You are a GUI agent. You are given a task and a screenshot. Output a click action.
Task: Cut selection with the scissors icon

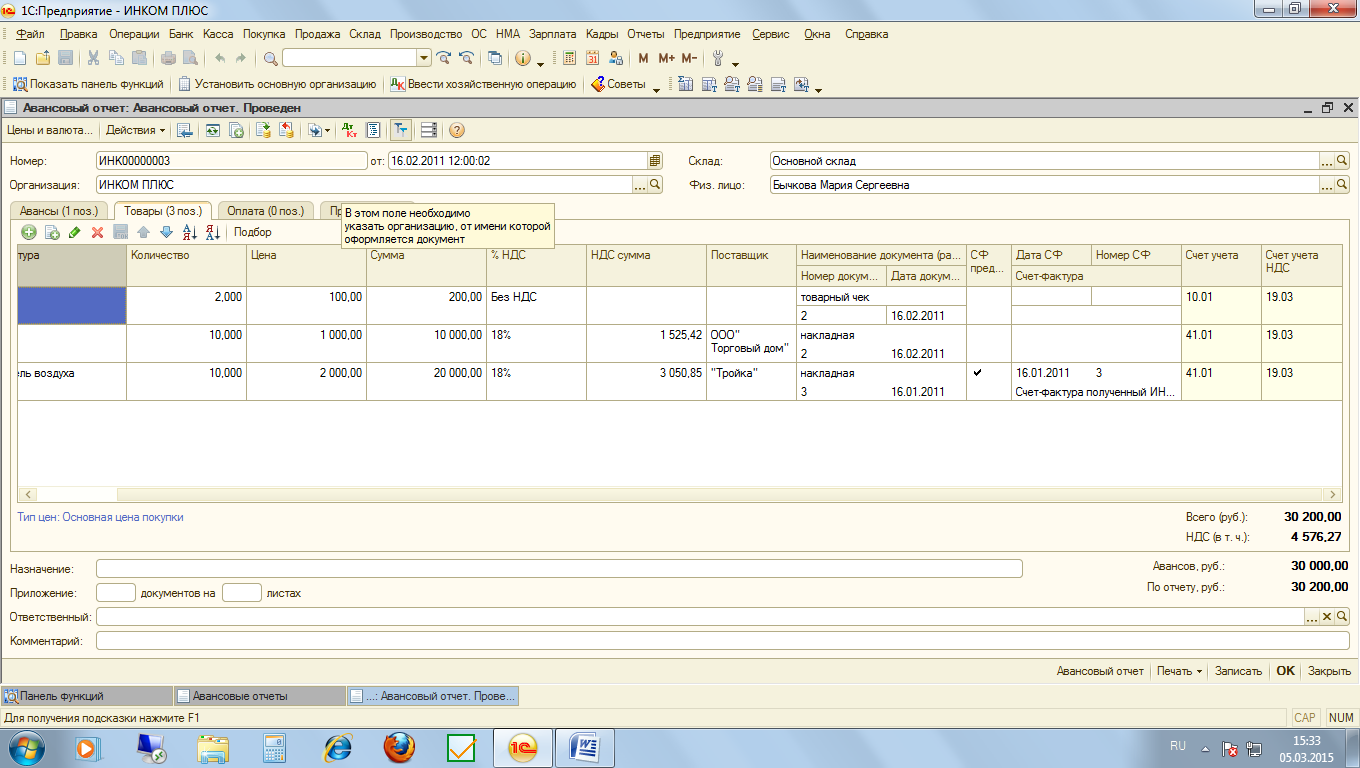(x=93, y=58)
